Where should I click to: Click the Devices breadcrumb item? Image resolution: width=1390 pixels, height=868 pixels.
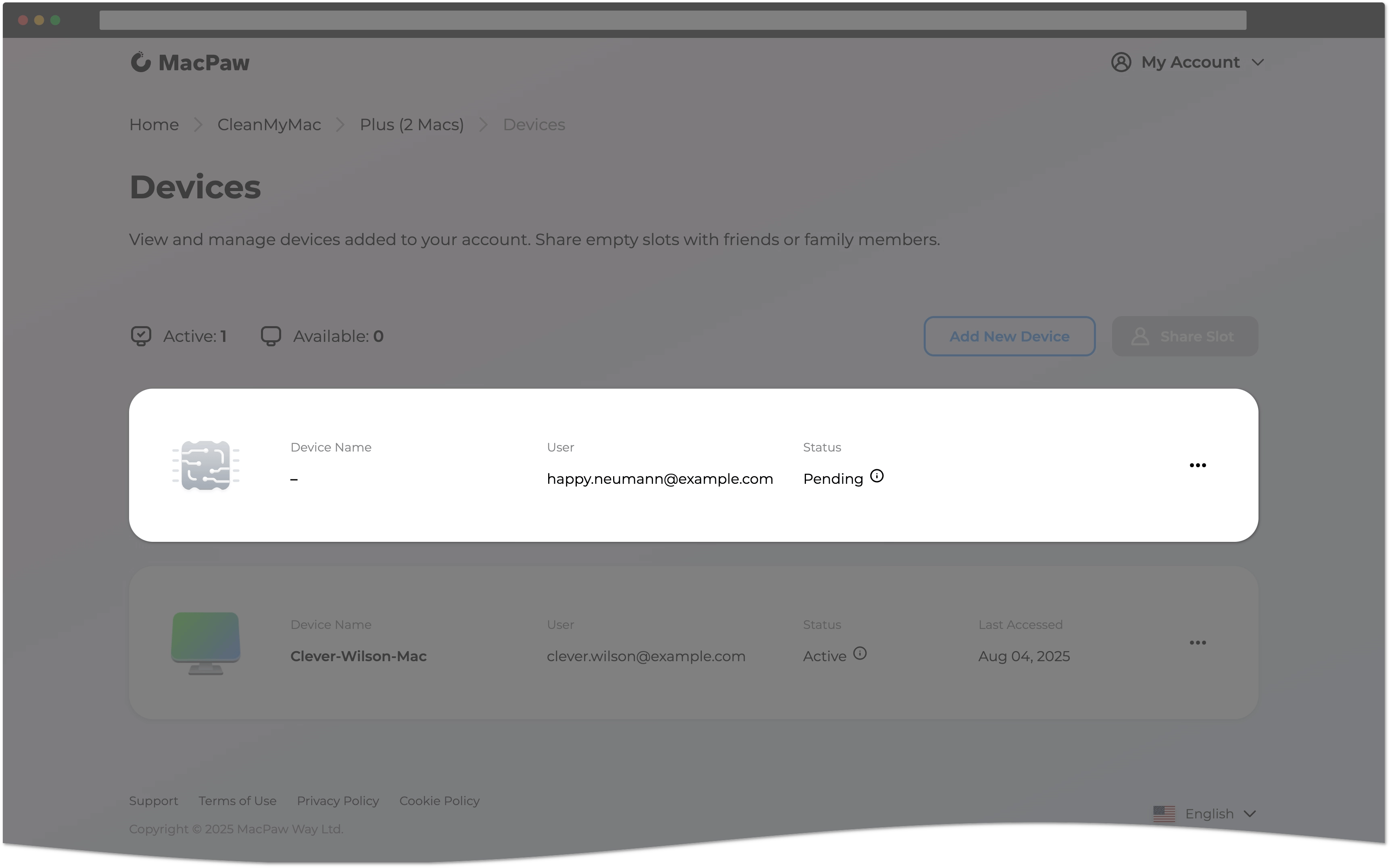pyautogui.click(x=534, y=125)
